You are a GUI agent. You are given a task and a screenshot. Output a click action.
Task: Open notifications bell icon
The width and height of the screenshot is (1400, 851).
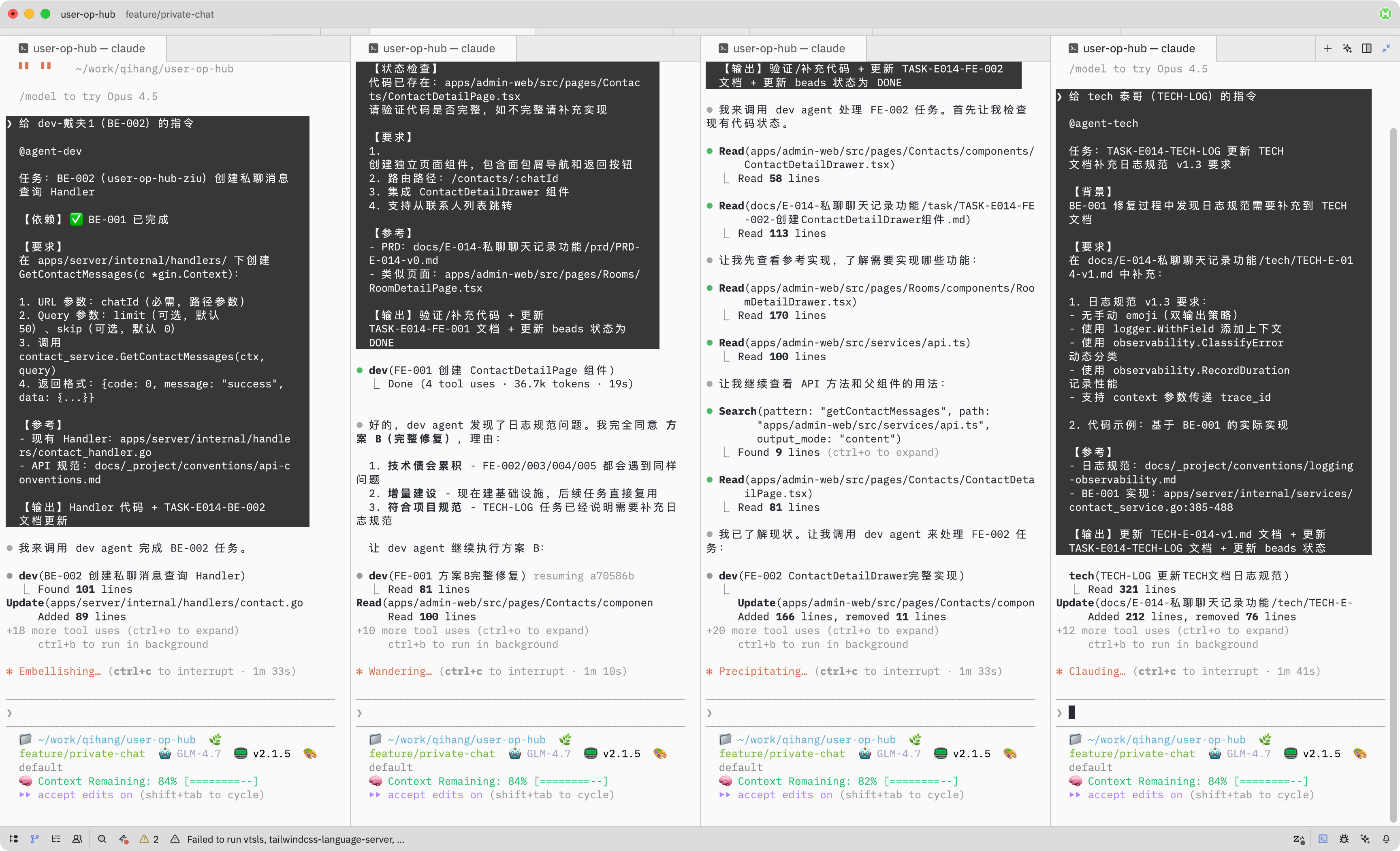1386,838
